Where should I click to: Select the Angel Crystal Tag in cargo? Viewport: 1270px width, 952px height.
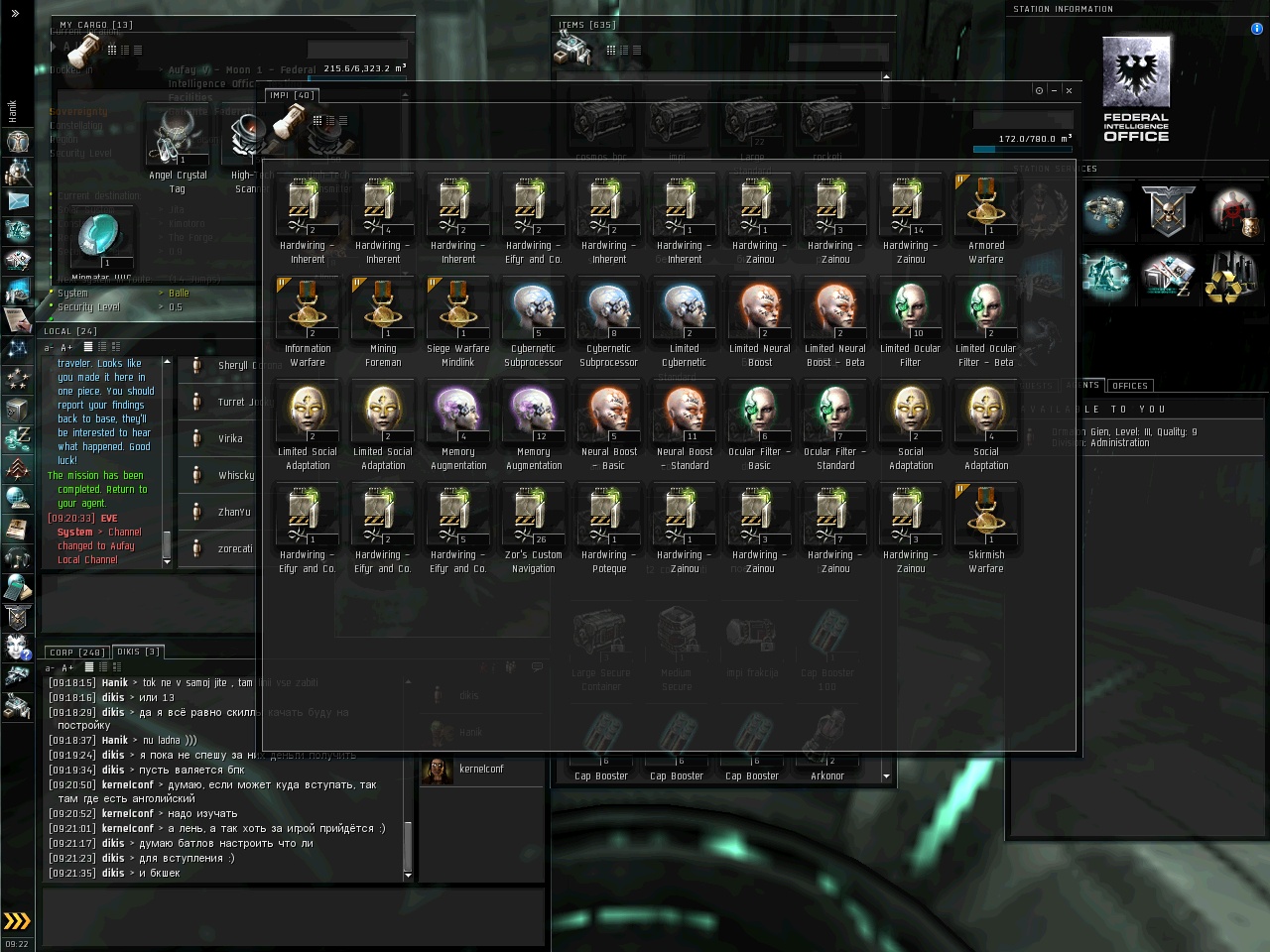coord(178,149)
